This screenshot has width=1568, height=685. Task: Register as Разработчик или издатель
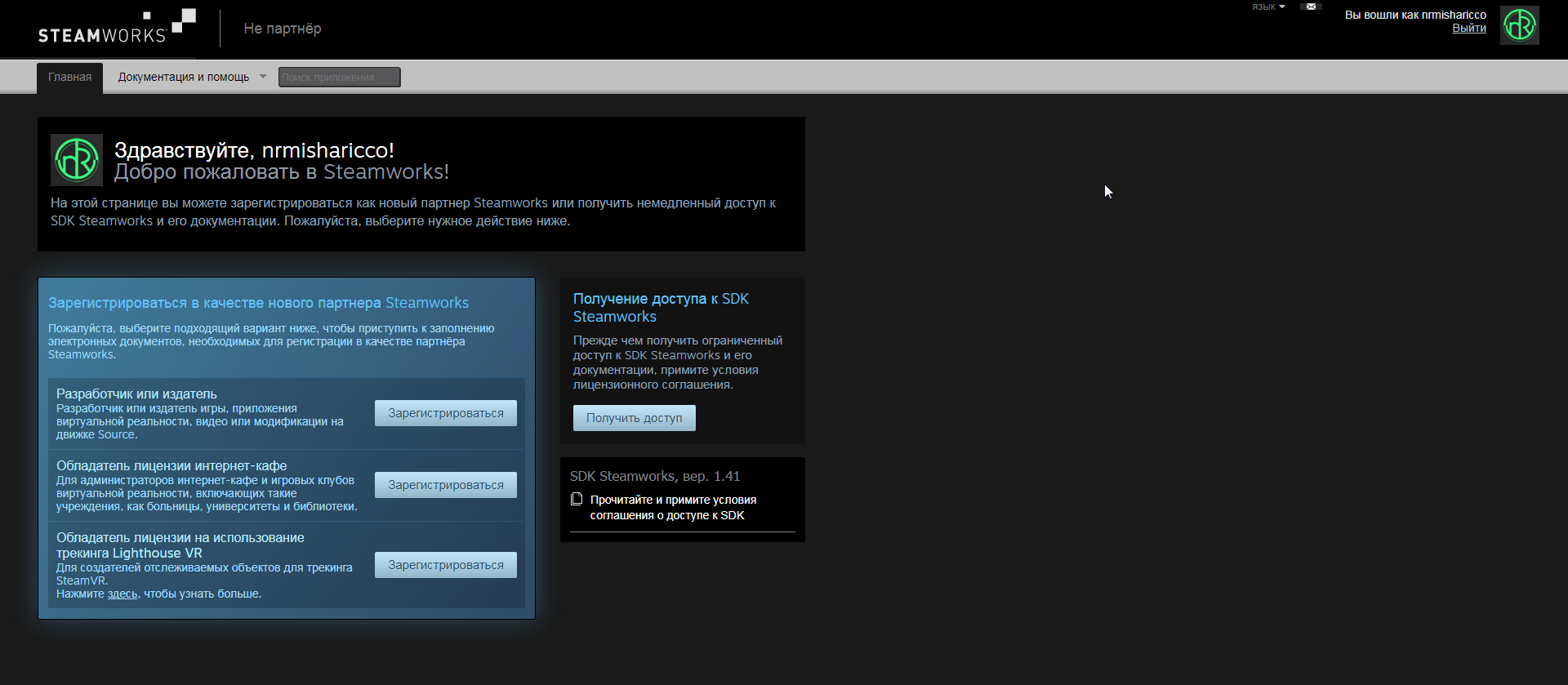[446, 413]
